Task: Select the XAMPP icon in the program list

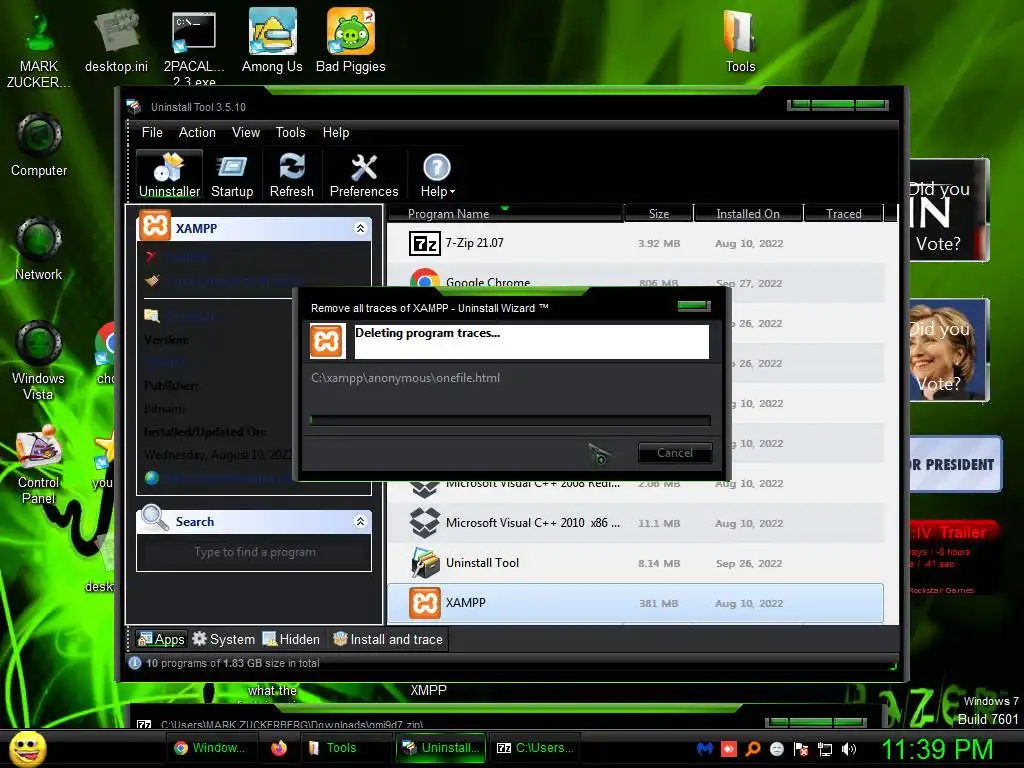Action: [424, 603]
